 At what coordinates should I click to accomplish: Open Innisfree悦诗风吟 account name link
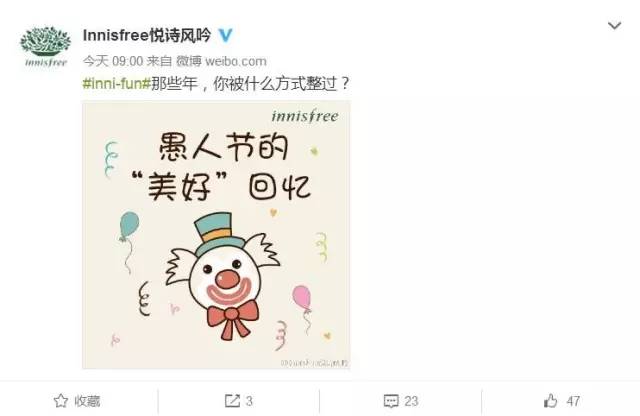[x=147, y=35]
